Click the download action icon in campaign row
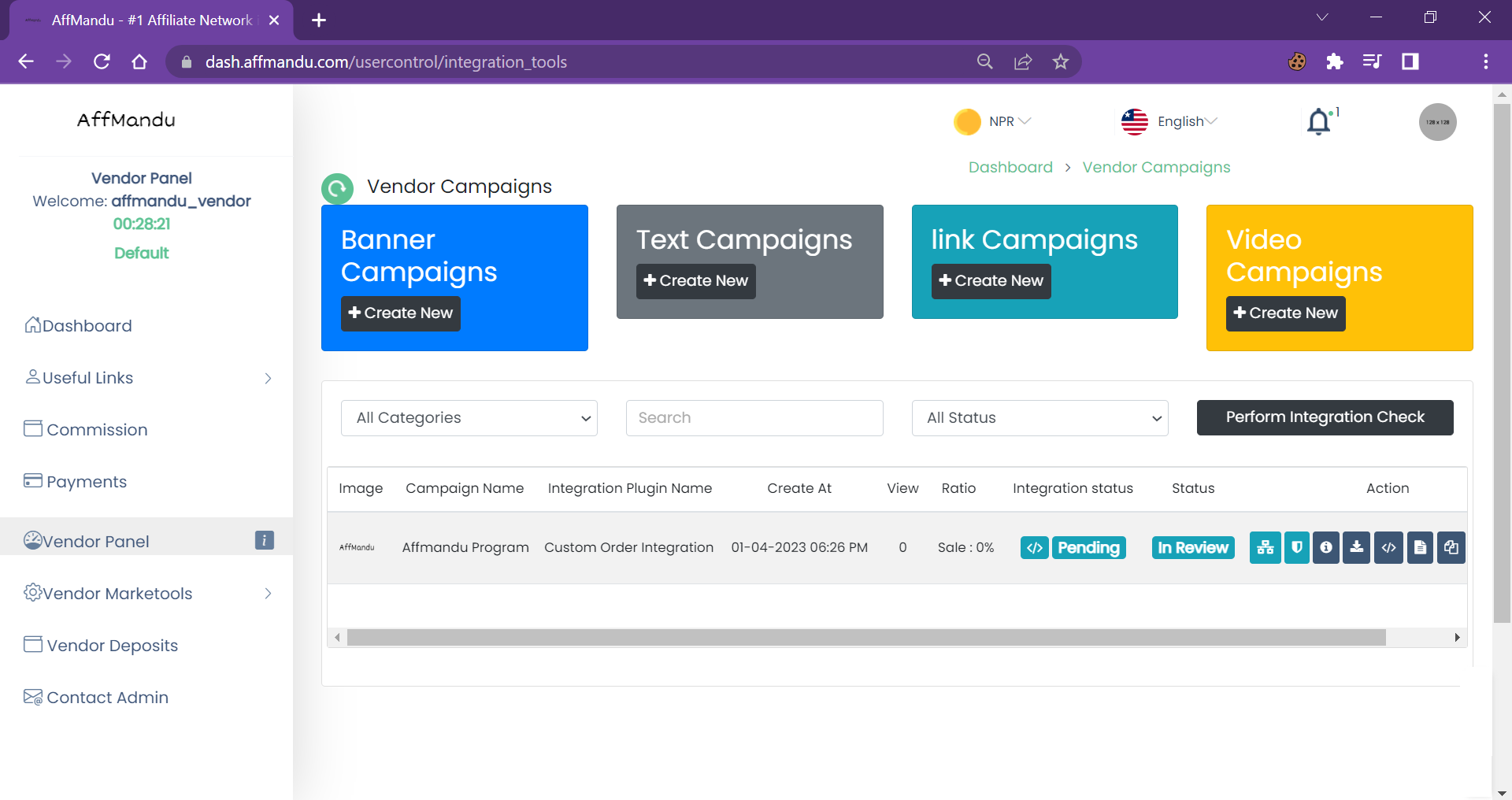This screenshot has width=1512, height=800. [x=1357, y=547]
